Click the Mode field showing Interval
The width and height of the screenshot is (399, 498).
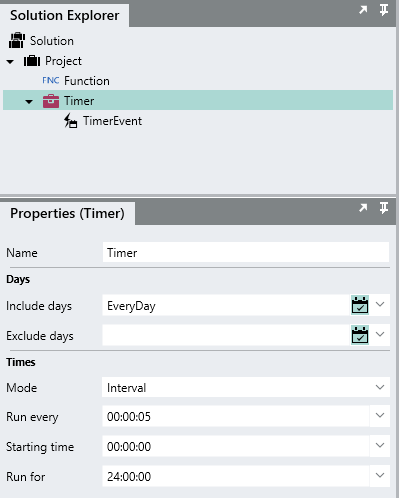click(246, 387)
